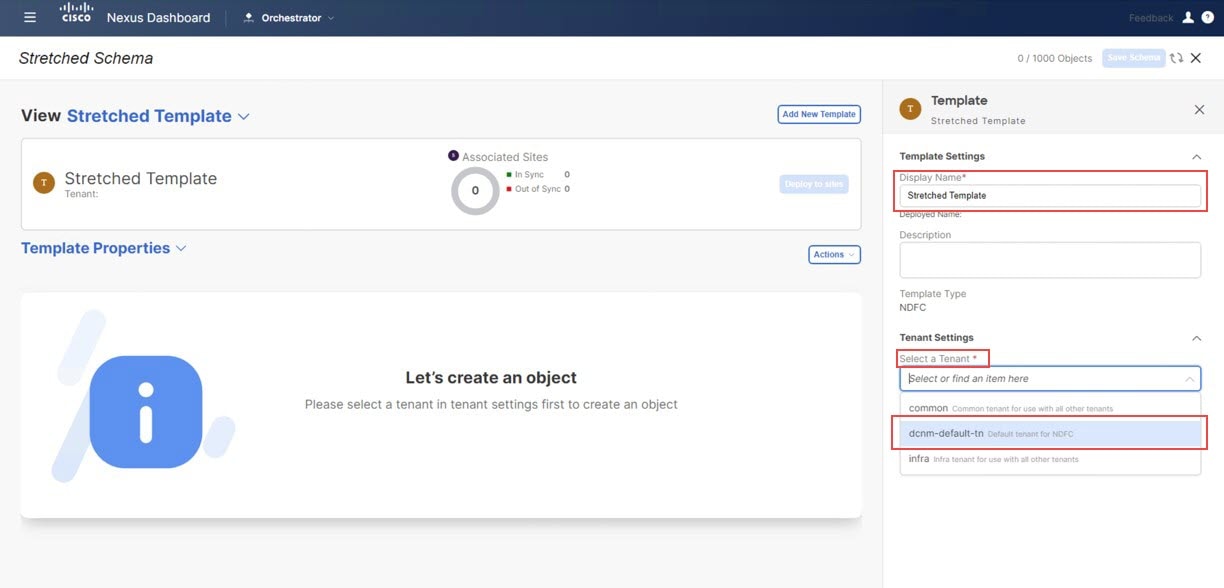Click the Display Name input field

tap(1050, 195)
